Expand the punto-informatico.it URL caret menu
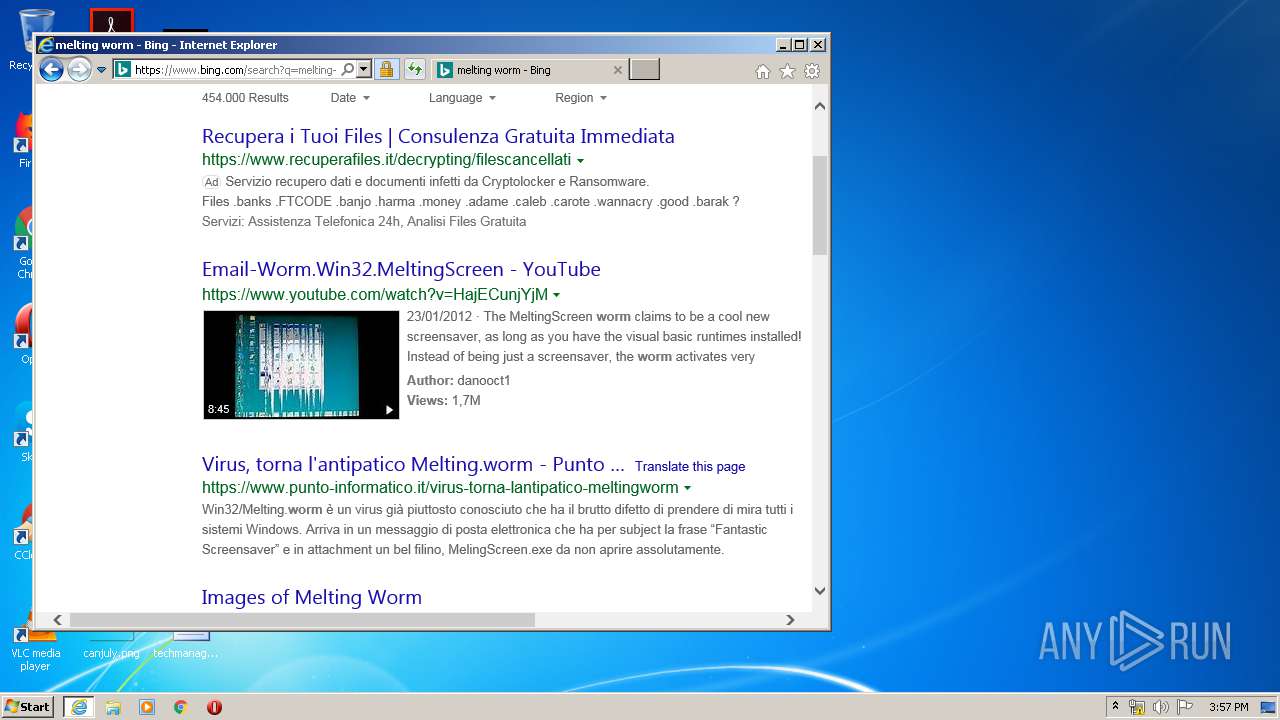 pyautogui.click(x=687, y=488)
